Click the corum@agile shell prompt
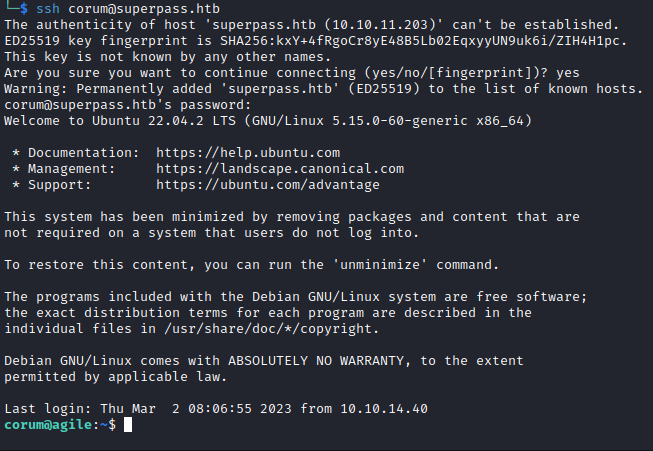 [56, 425]
